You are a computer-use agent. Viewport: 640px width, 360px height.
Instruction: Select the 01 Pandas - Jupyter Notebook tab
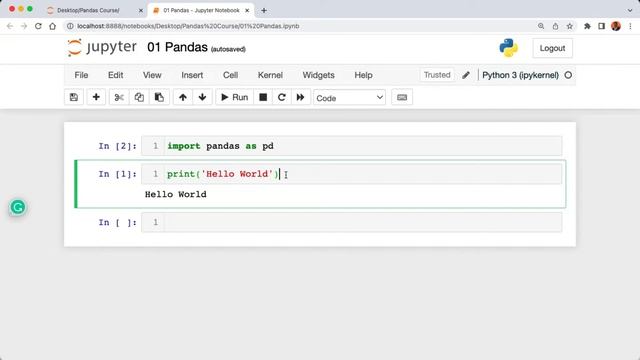click(201, 10)
